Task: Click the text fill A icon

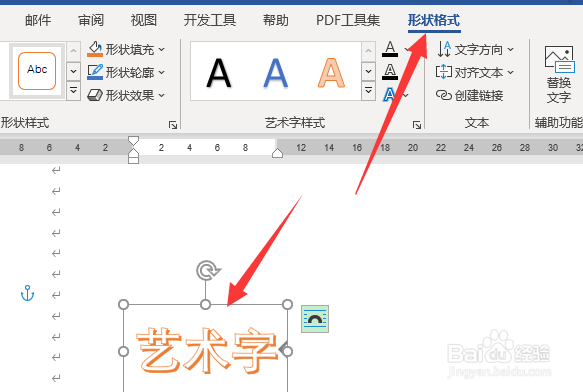Action: pyautogui.click(x=390, y=49)
